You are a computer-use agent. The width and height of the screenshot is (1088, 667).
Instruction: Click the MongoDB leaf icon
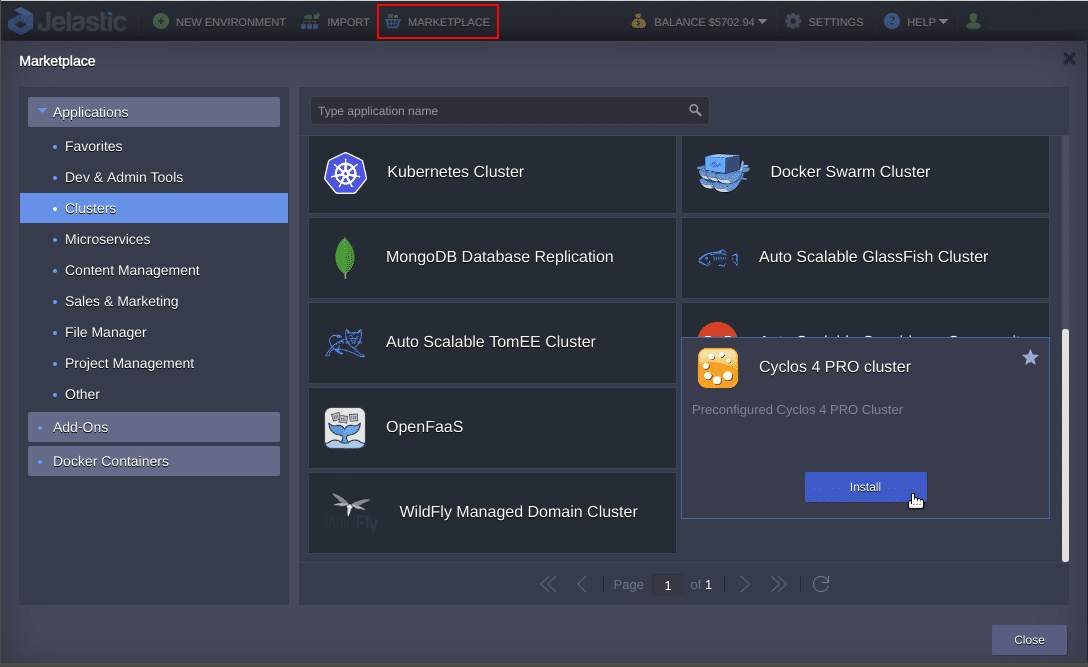pyautogui.click(x=345, y=257)
